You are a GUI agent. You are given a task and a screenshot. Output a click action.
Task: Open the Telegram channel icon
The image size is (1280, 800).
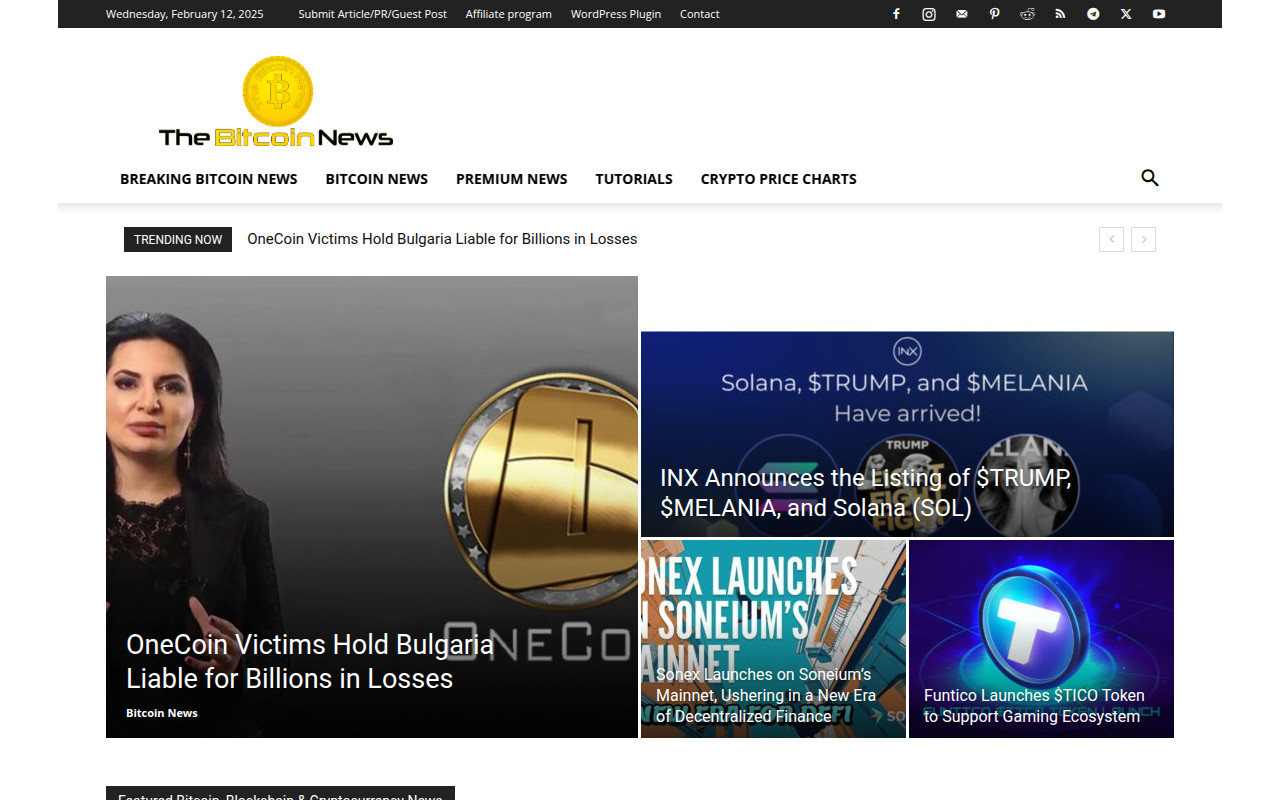point(1093,14)
